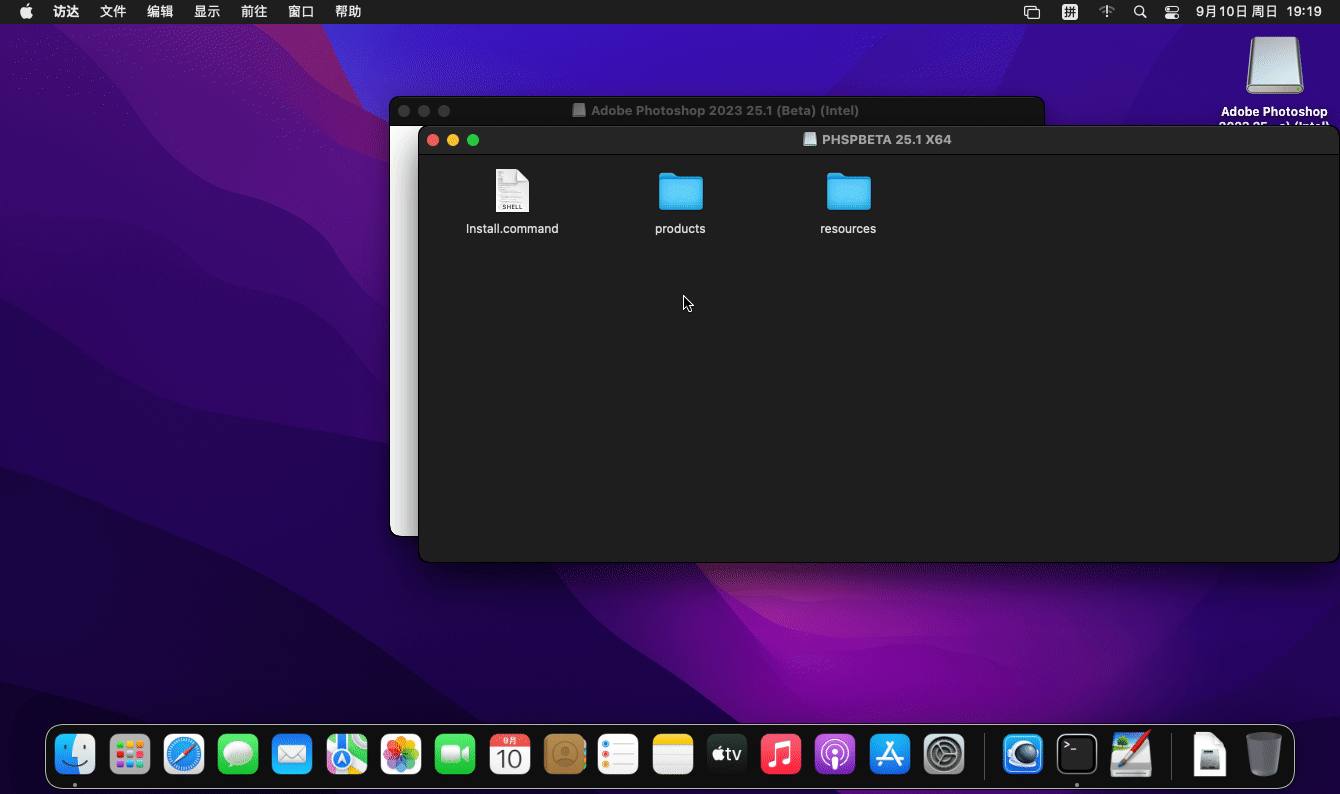Click the overlapping windows icon in the menu bar
The image size is (1340, 794).
(1032, 12)
